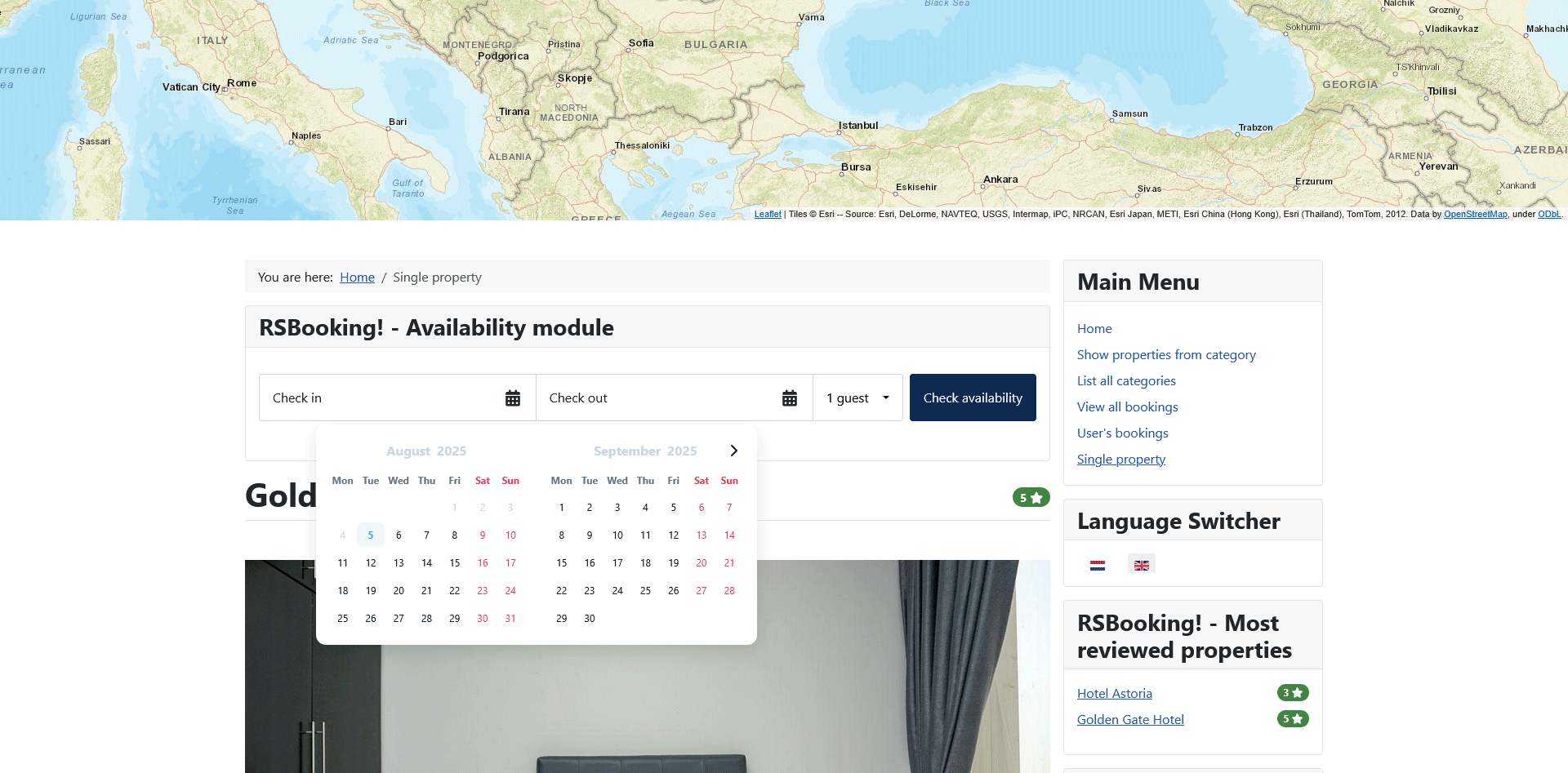Image resolution: width=1568 pixels, height=773 pixels.
Task: Select August 28 in the calendar
Action: [x=426, y=618]
